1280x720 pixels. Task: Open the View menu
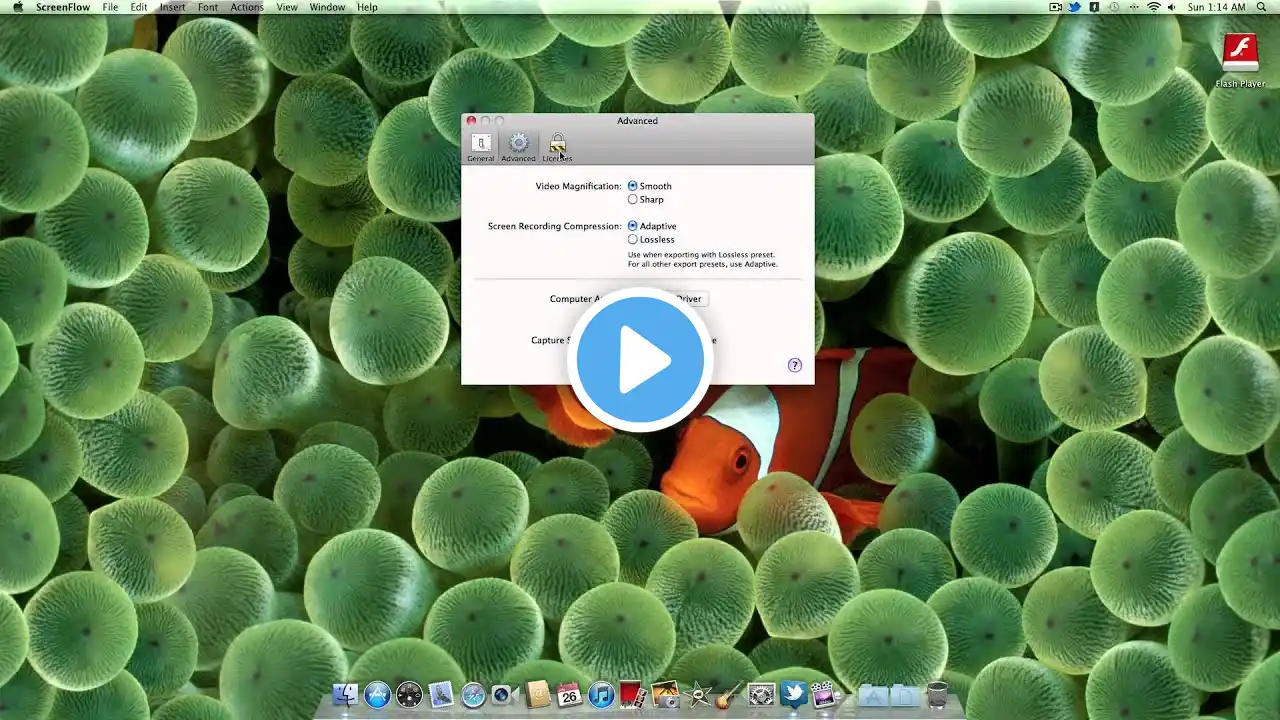pyautogui.click(x=287, y=7)
